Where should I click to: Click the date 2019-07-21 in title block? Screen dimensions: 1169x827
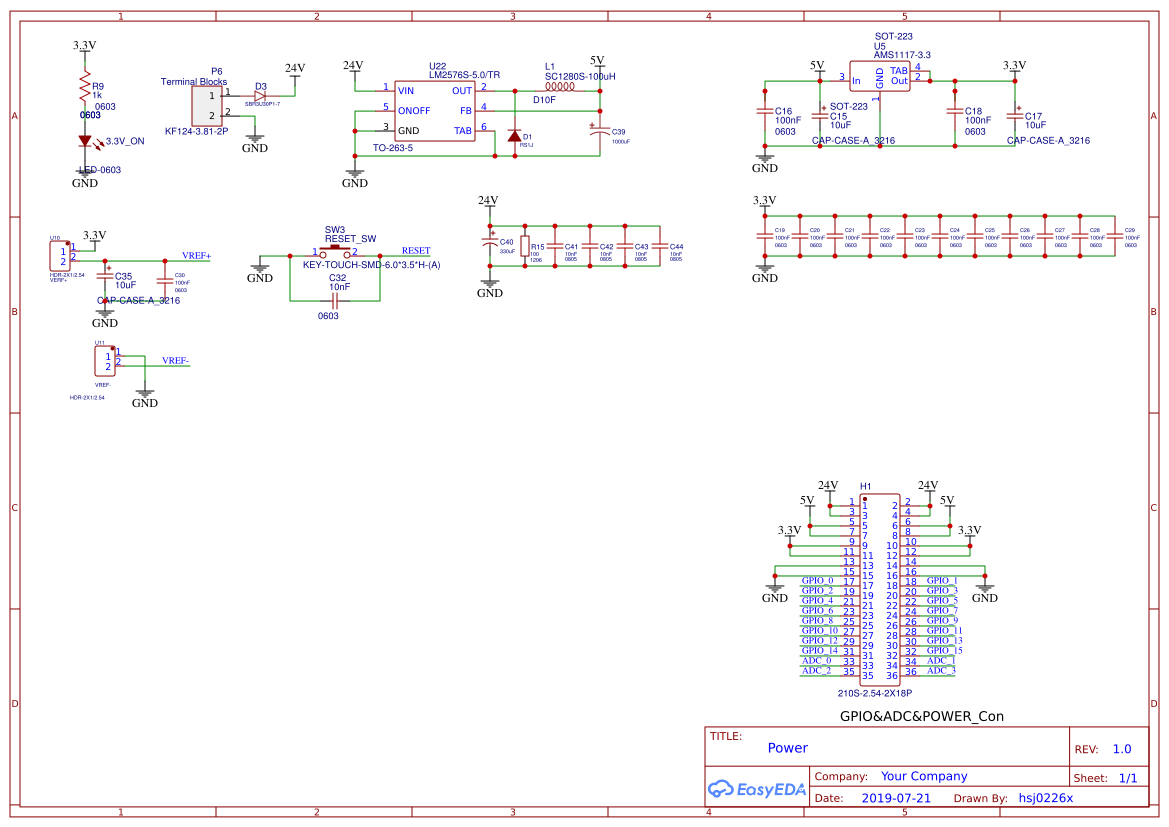(x=895, y=797)
